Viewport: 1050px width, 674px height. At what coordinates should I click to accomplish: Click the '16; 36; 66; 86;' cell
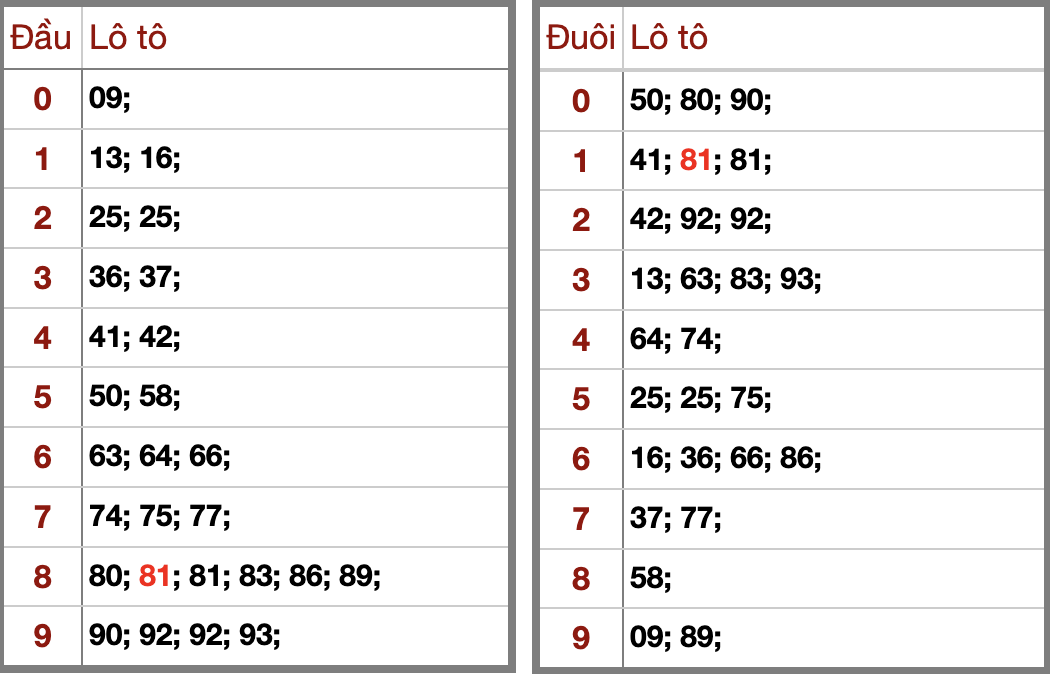726,458
